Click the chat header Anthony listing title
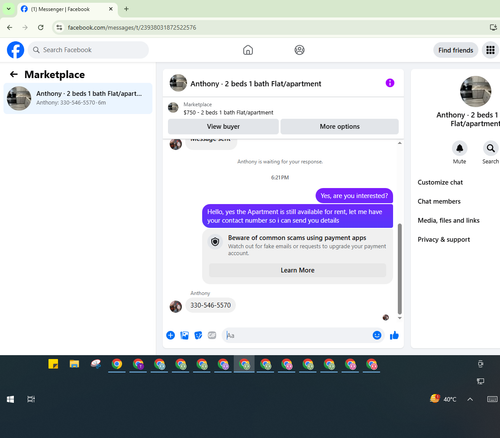Image resolution: width=500 pixels, height=438 pixels. point(256,84)
